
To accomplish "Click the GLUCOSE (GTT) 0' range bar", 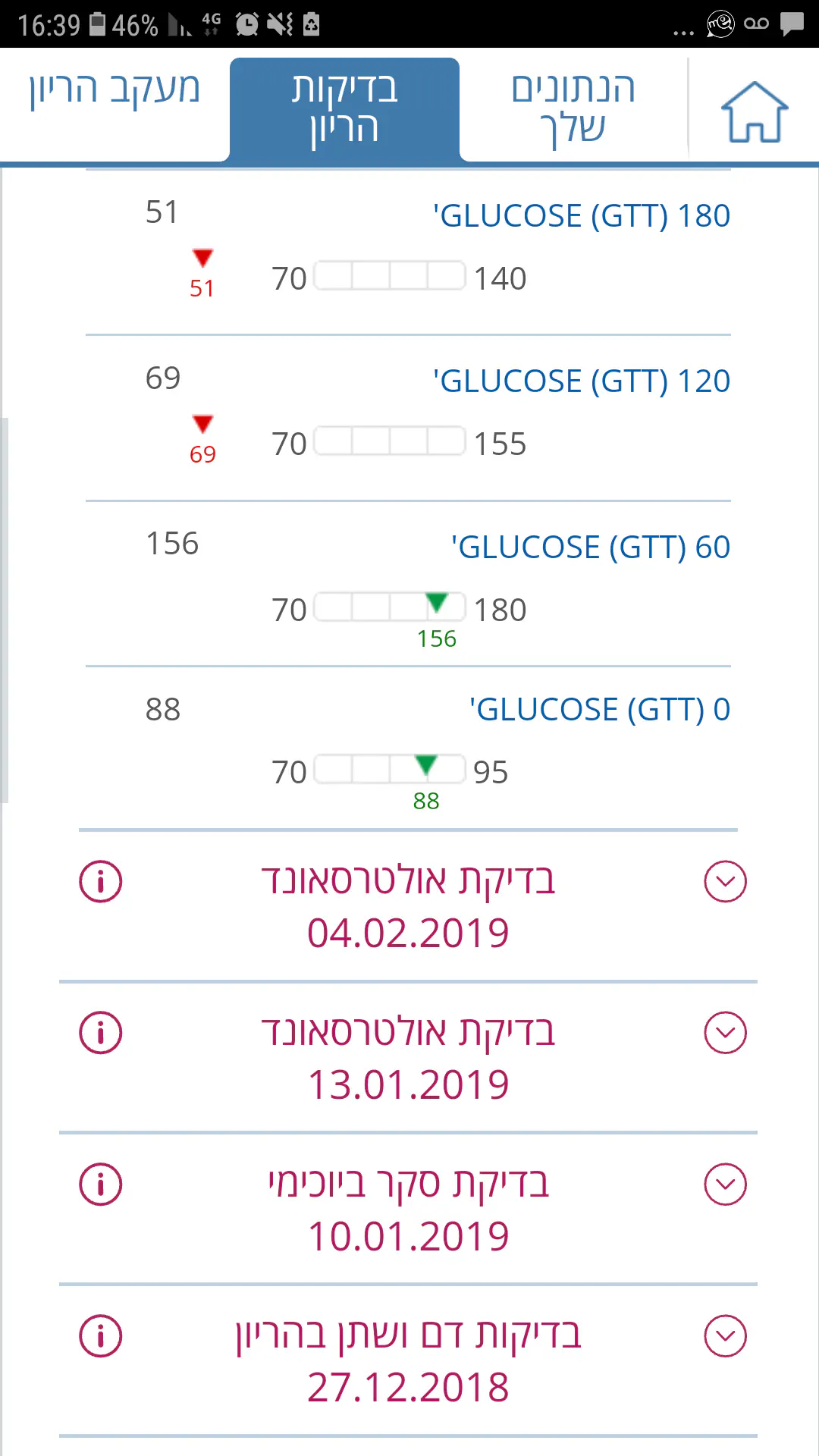I will coord(390,769).
